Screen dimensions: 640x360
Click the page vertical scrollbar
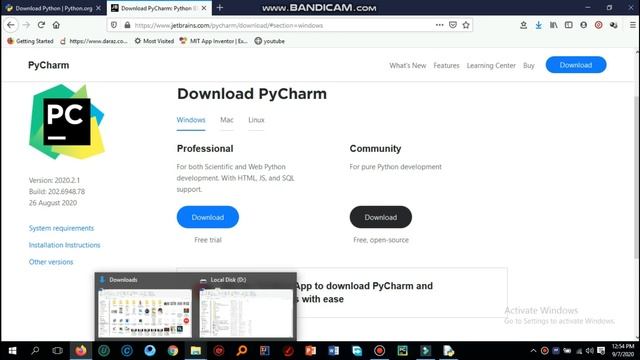[636, 177]
